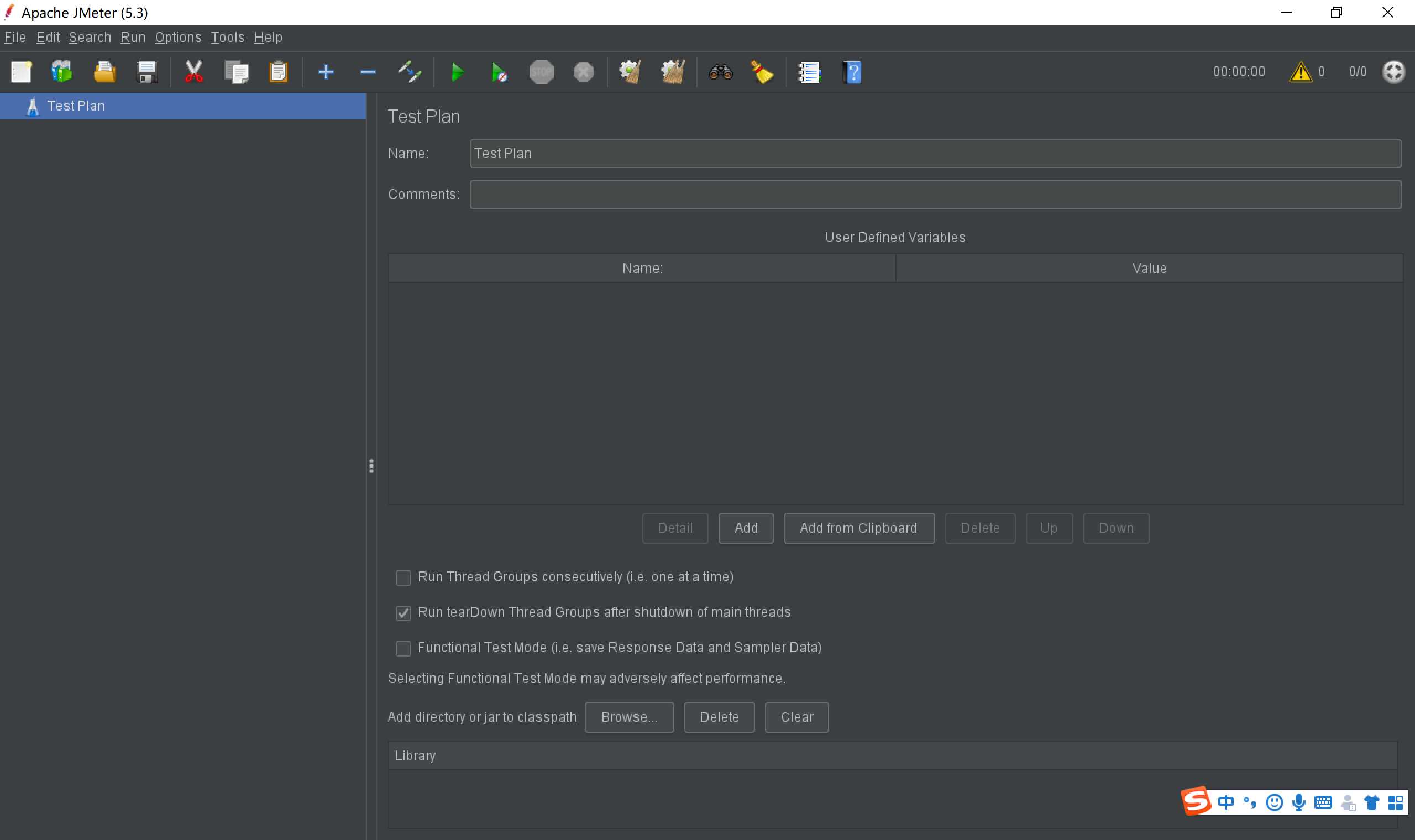Click the elapsed time 00:00:00 display

(1239, 72)
